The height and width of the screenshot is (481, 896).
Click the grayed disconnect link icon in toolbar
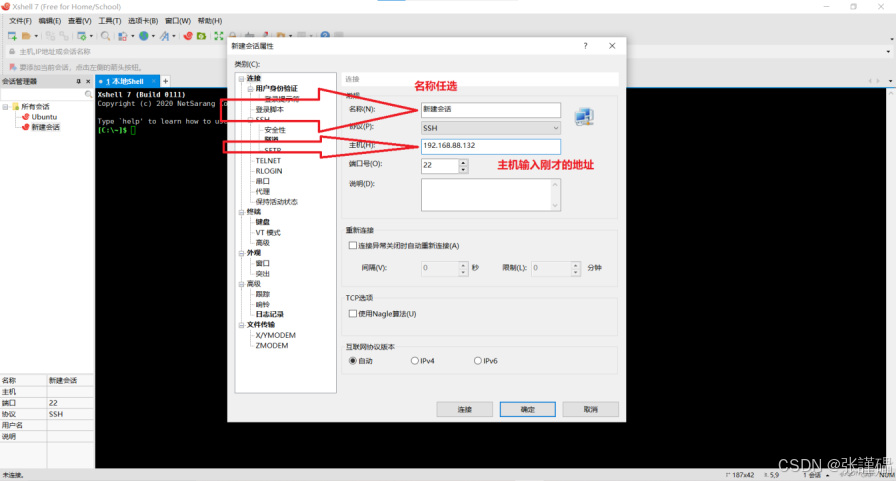point(64,36)
